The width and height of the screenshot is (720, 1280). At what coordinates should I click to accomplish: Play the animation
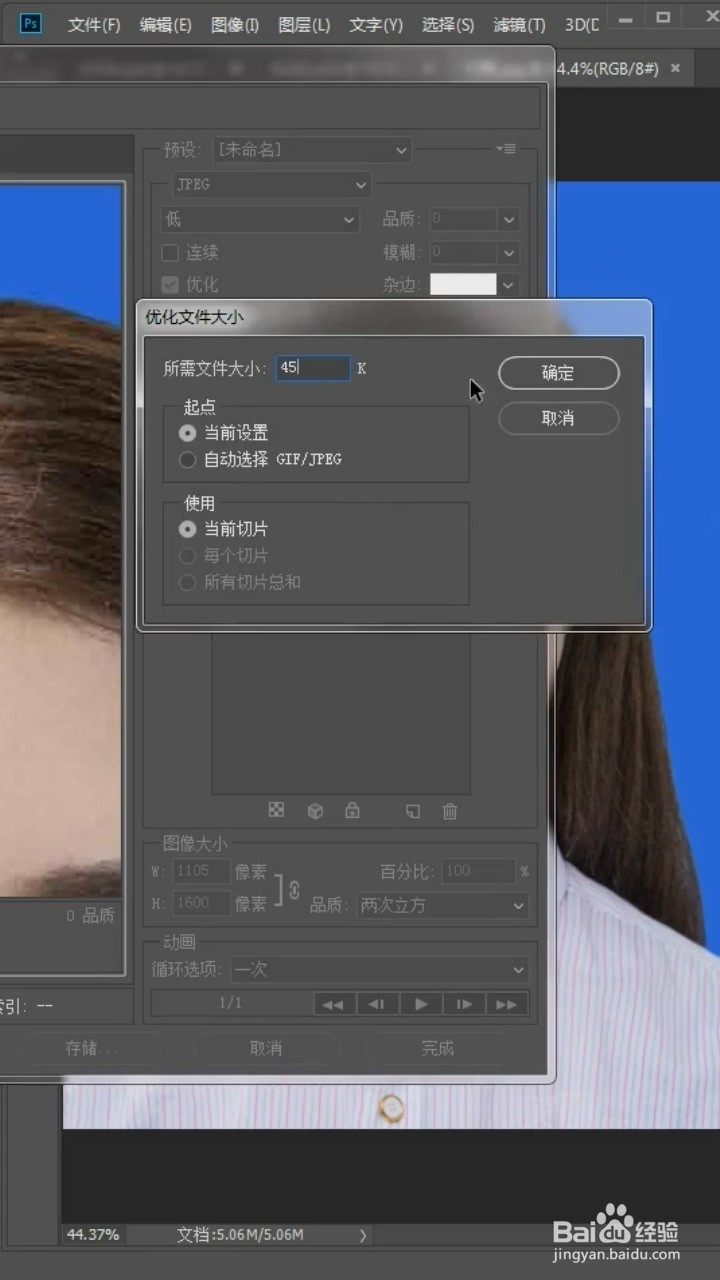421,1004
